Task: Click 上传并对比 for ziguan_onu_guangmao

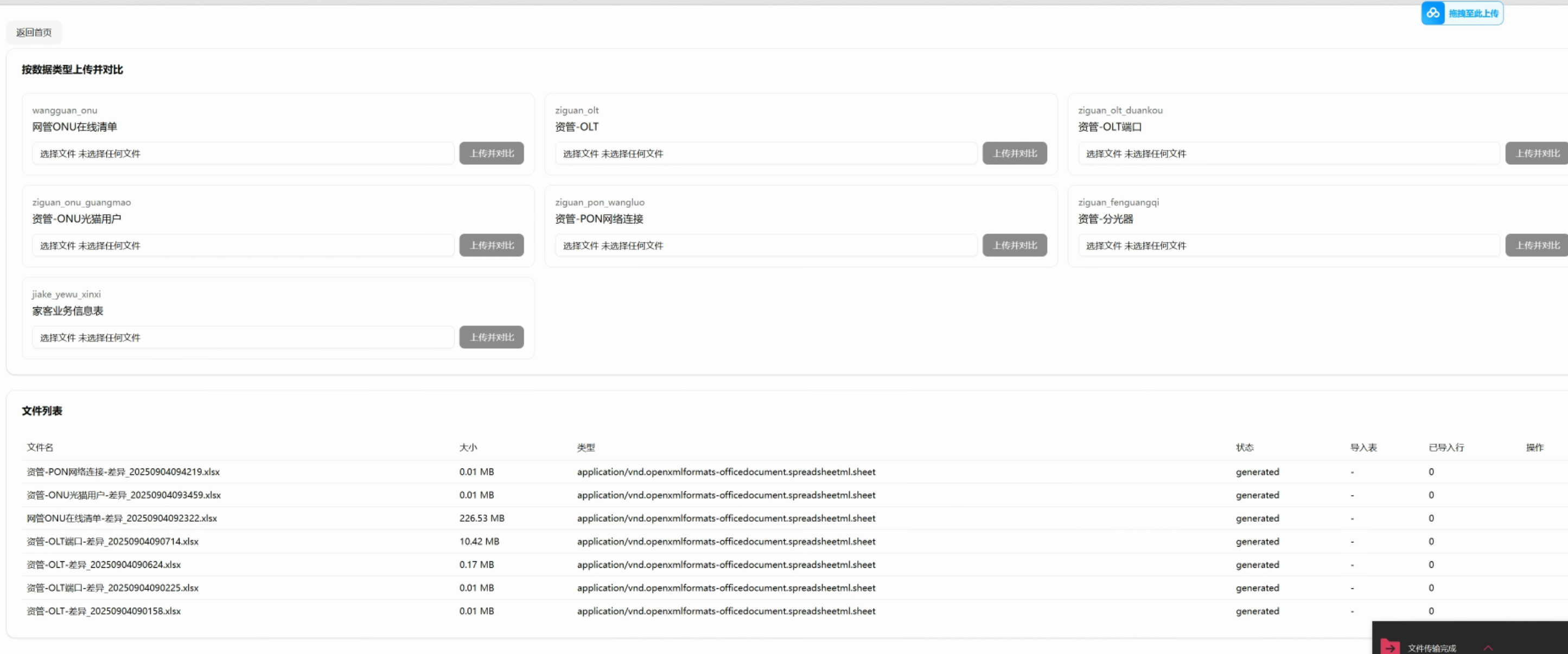Action: (x=491, y=245)
